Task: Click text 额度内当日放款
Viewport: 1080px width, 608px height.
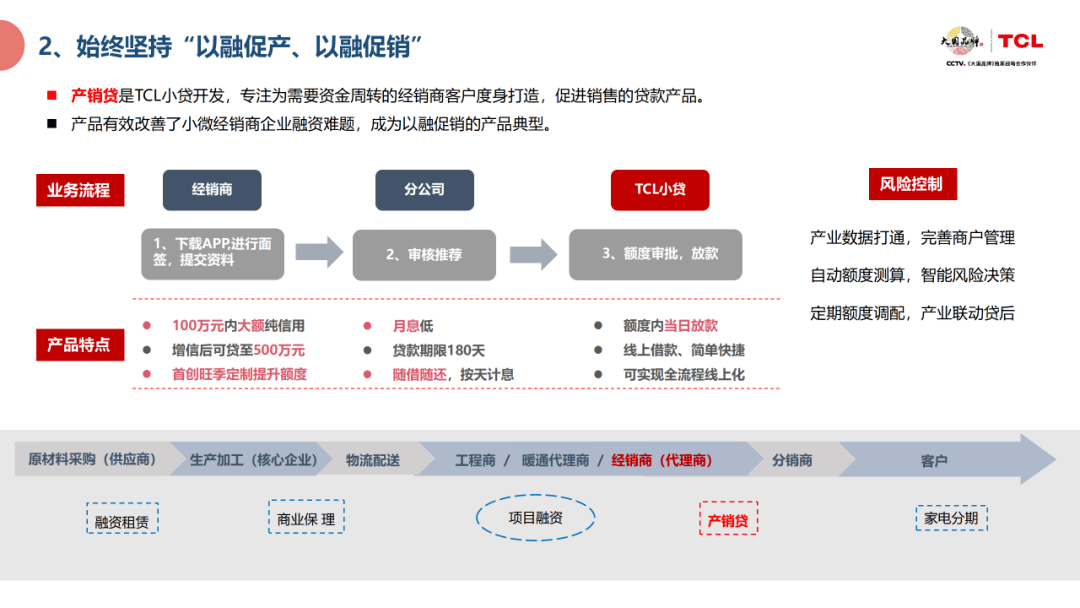Action: point(670,325)
